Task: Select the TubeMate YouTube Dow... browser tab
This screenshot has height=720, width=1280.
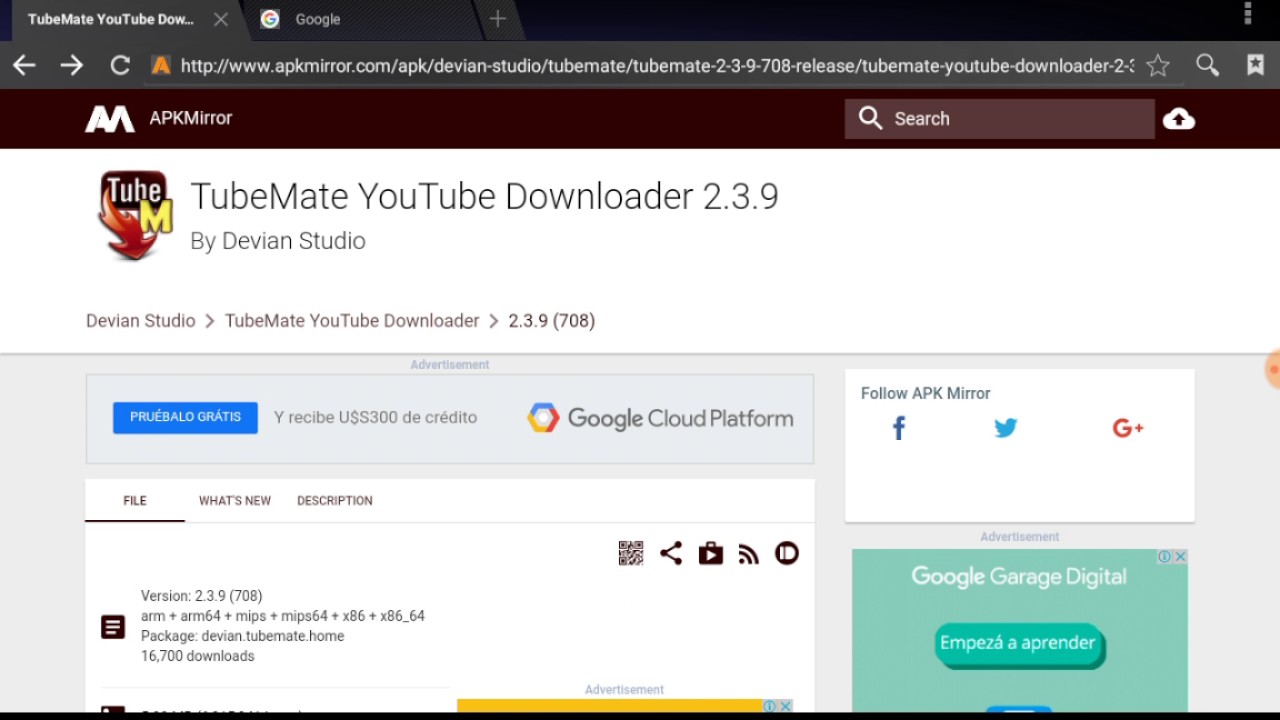Action: [111, 19]
